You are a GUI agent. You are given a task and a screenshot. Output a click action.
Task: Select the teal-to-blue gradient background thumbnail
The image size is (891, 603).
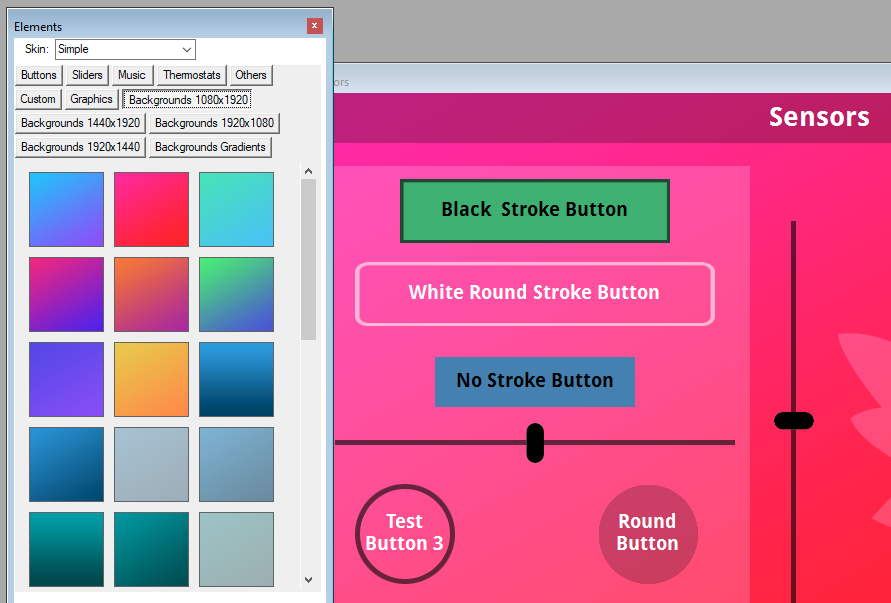click(x=236, y=209)
